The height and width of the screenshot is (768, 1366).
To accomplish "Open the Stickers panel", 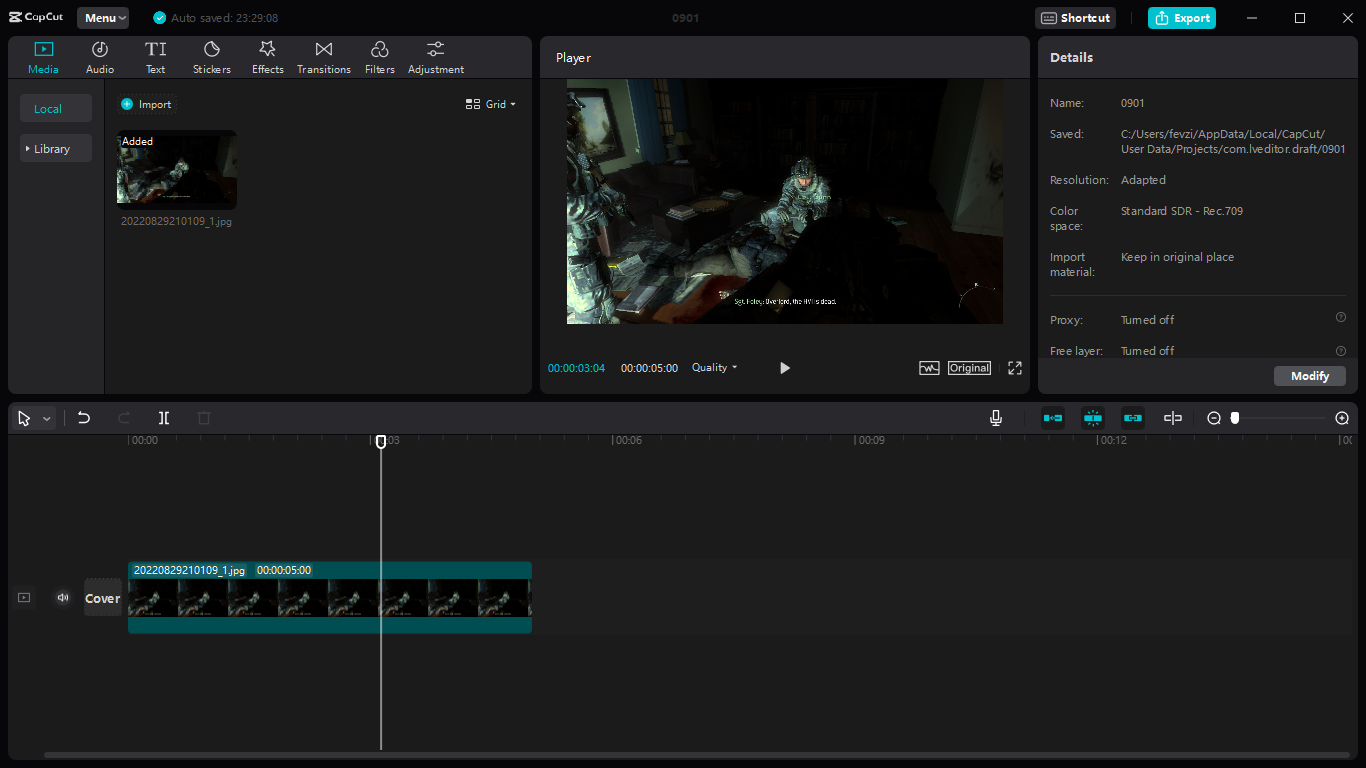I will [x=212, y=58].
